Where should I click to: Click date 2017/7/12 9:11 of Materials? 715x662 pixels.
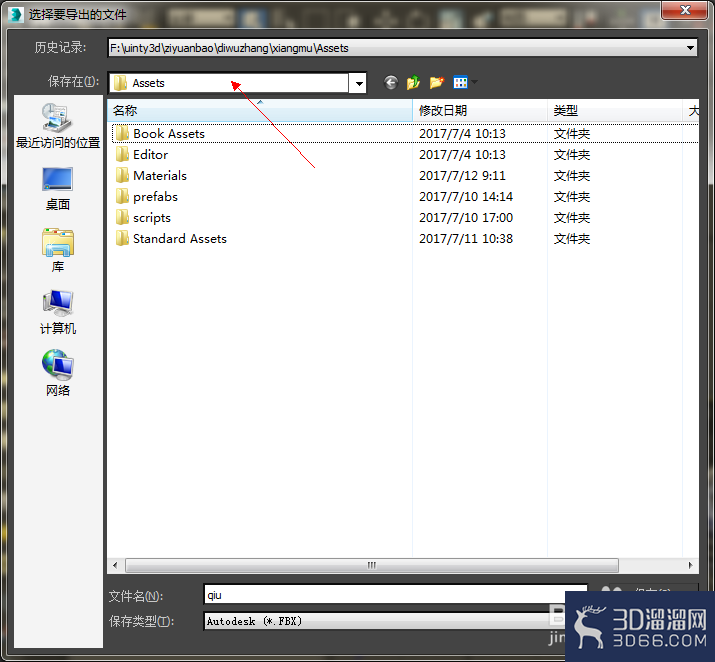(x=462, y=176)
